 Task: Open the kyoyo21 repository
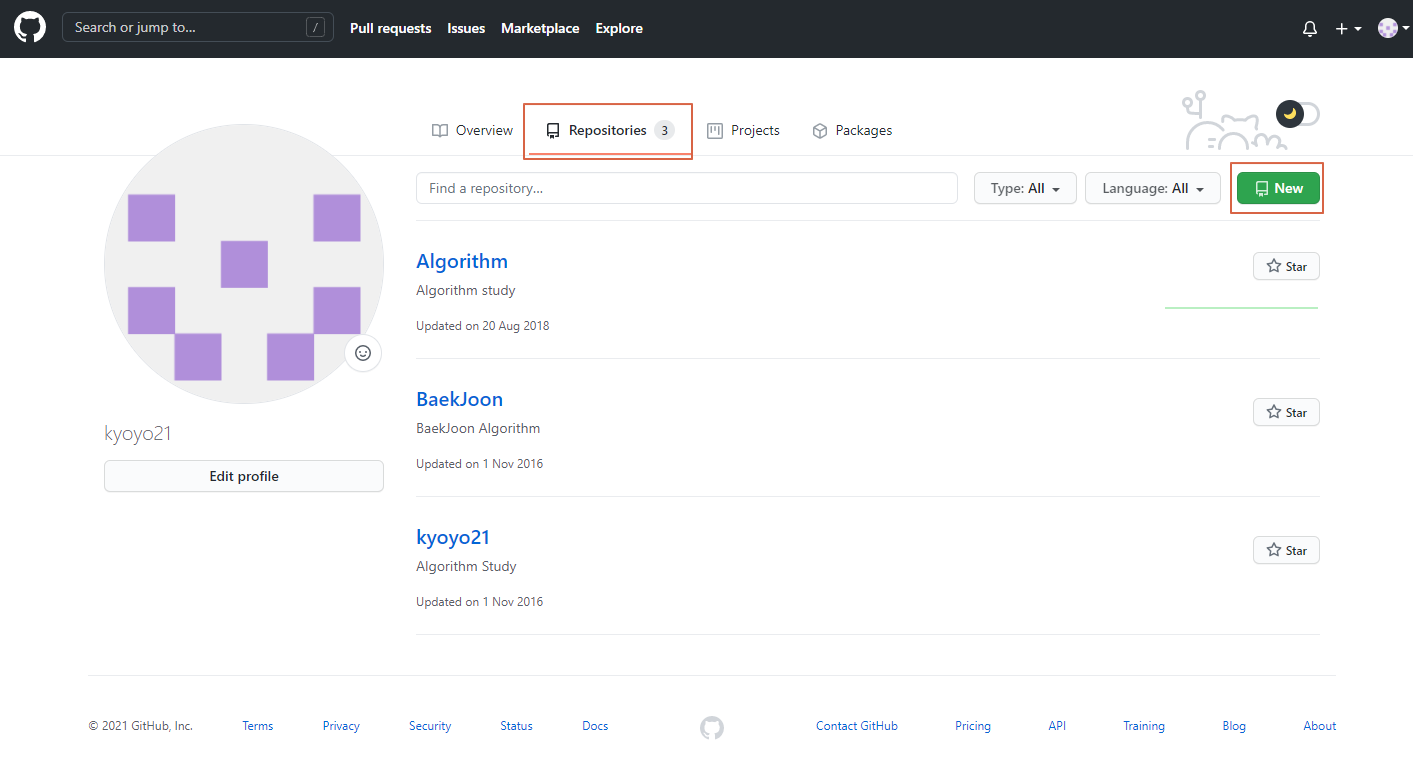click(453, 537)
